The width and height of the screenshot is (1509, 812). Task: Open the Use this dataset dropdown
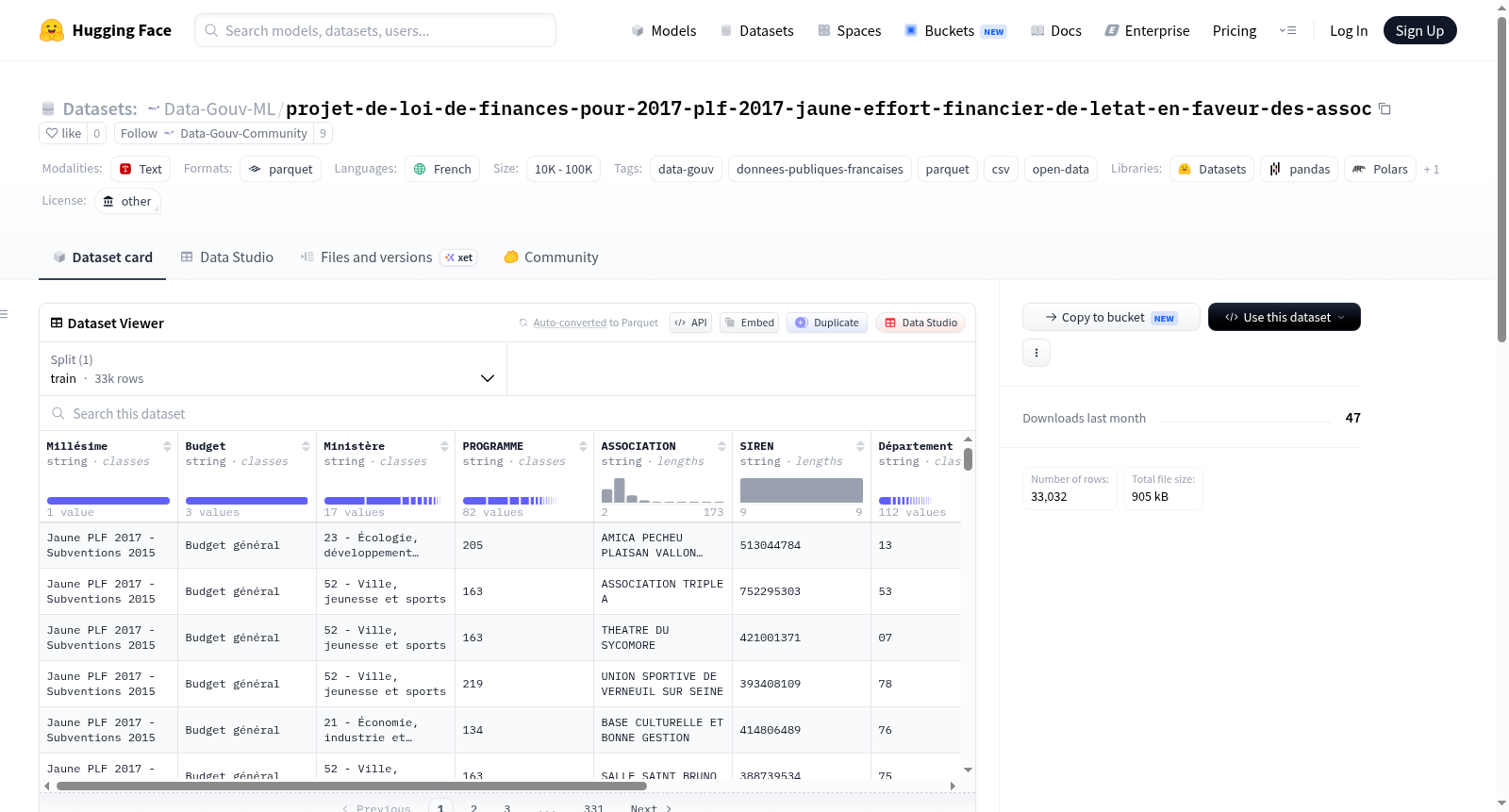click(x=1285, y=317)
